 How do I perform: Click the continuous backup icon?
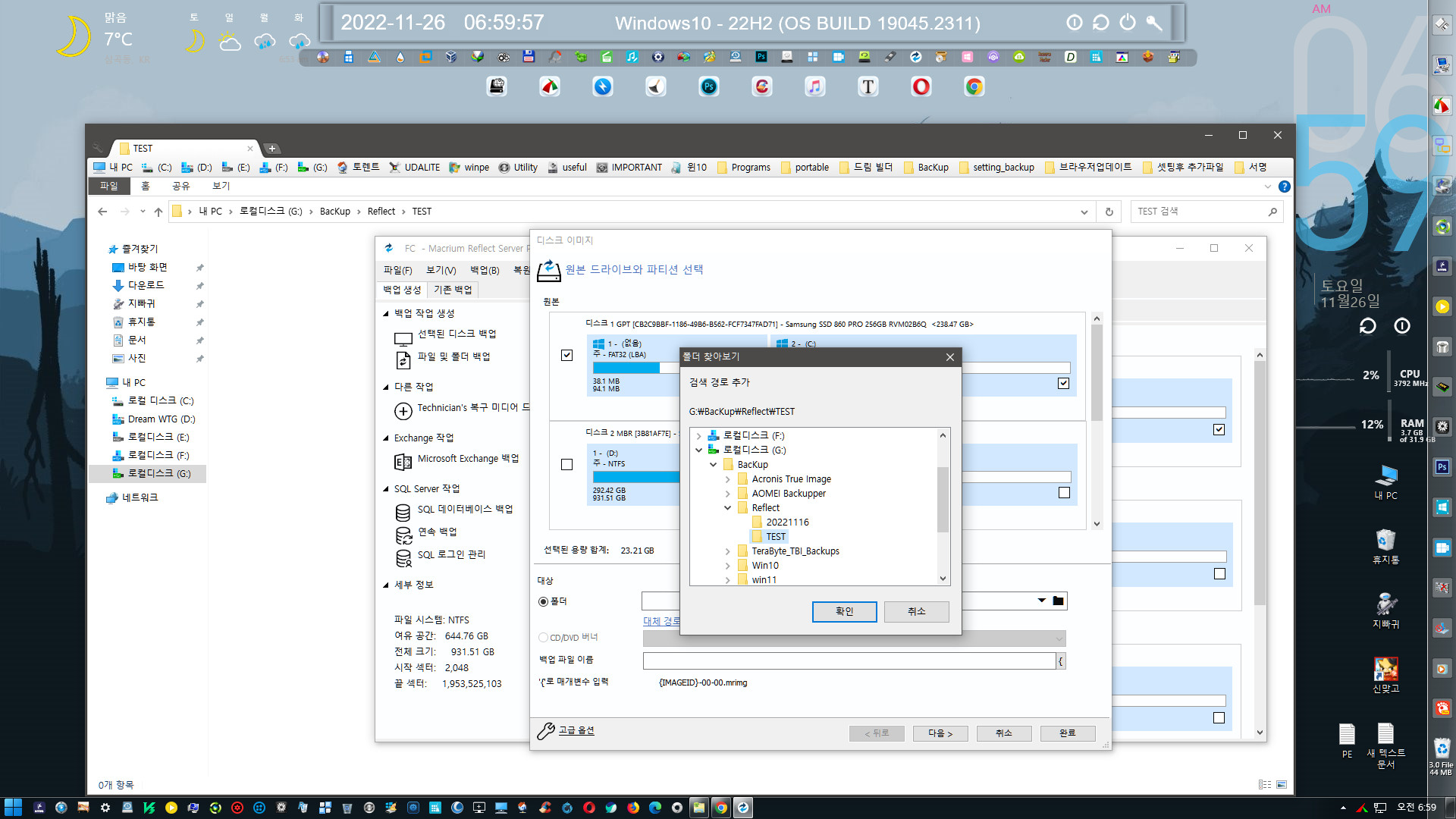403,535
